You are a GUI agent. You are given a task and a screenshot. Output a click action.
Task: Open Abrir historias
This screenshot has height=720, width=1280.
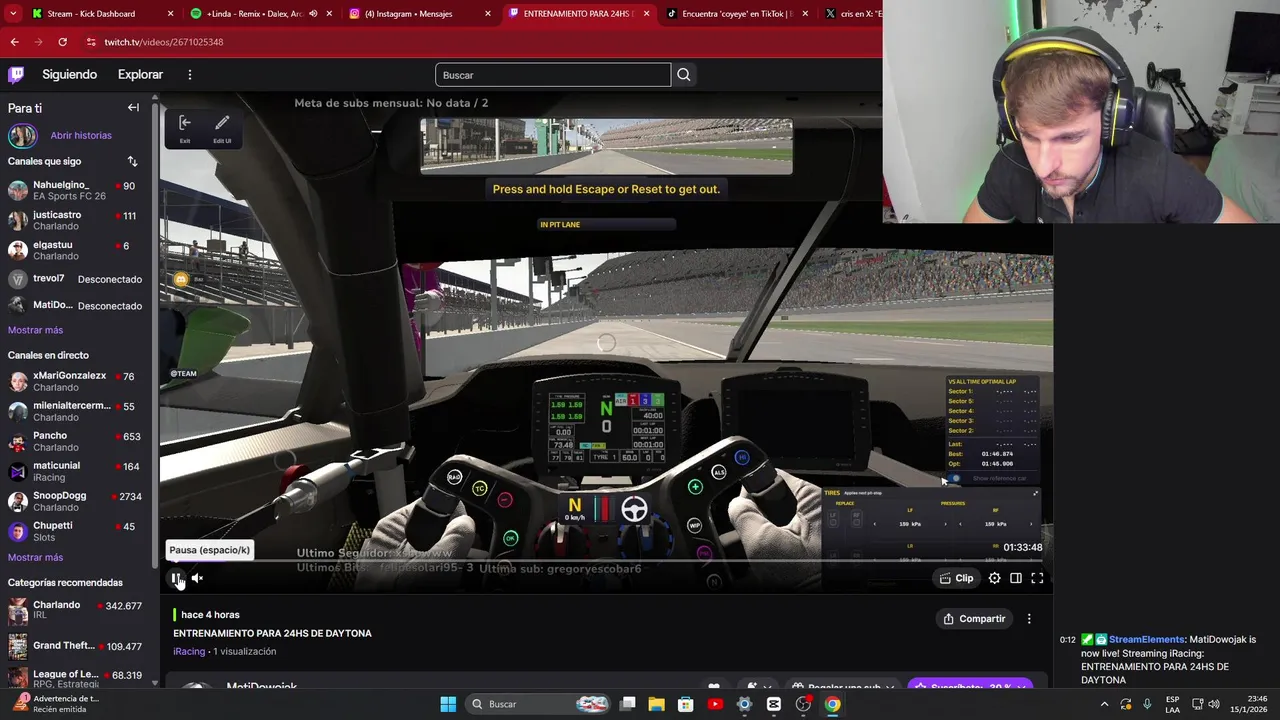pyautogui.click(x=81, y=135)
